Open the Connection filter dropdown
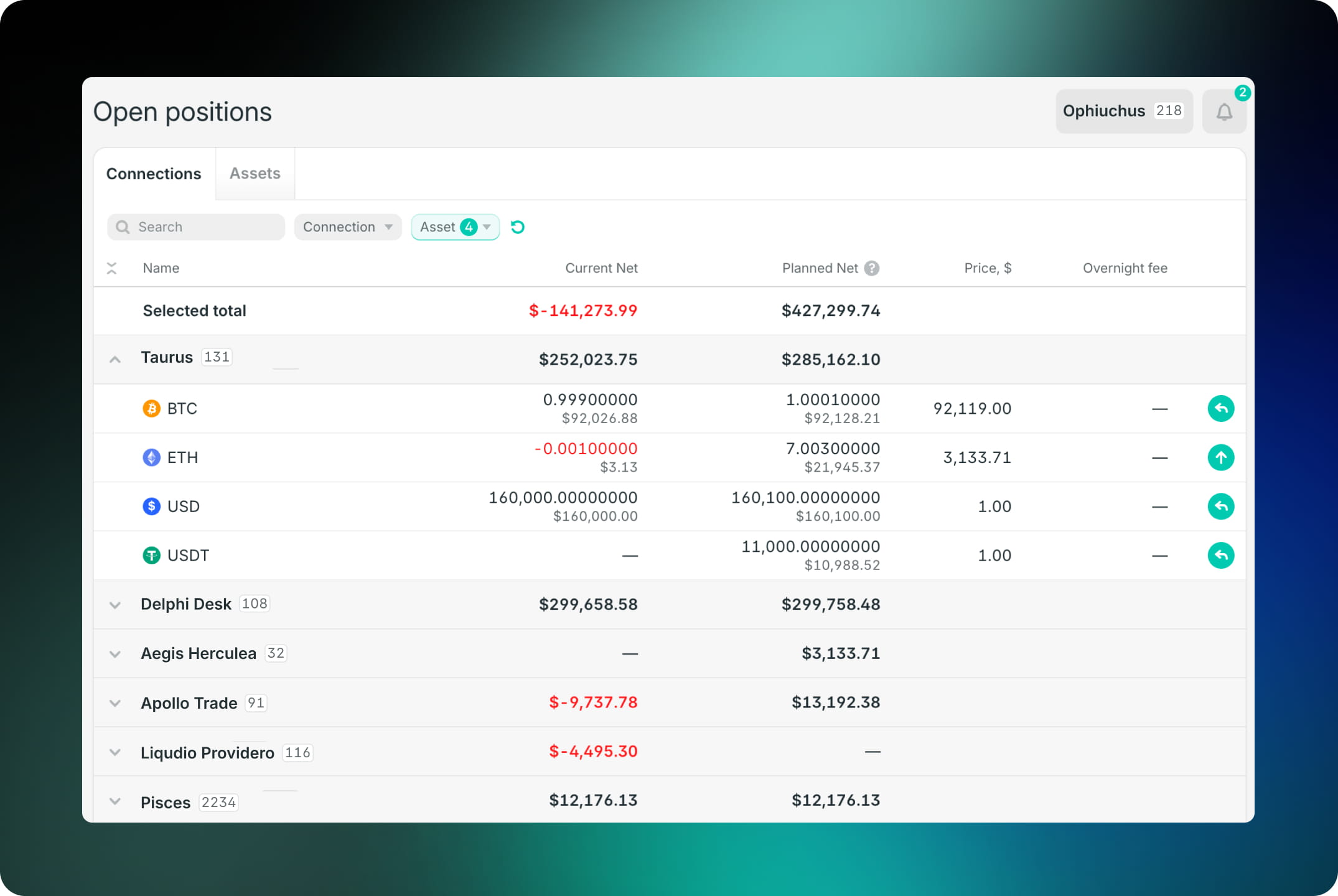Viewport: 1338px width, 896px height. (347, 227)
